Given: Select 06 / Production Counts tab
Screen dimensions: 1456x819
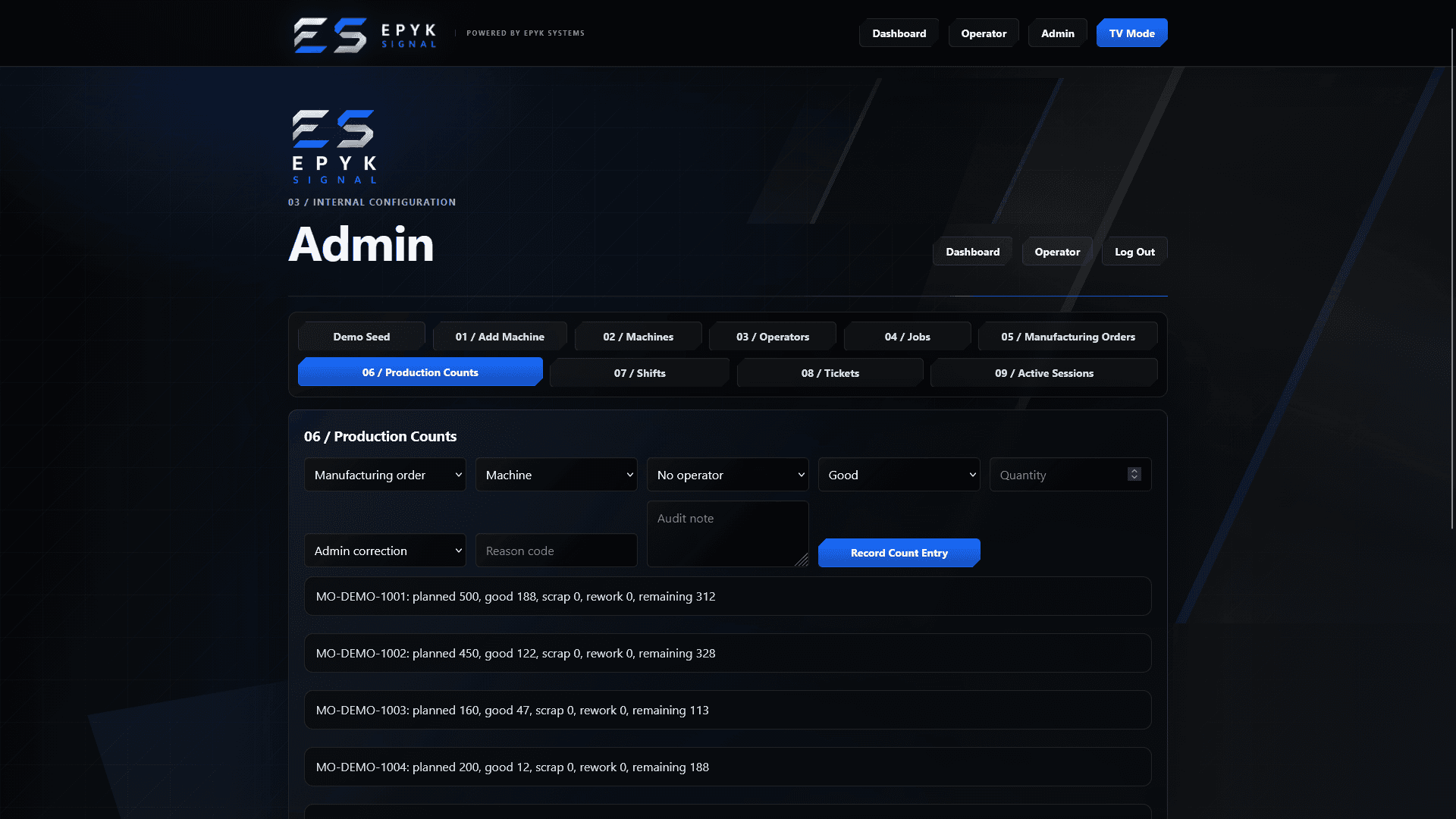Looking at the screenshot, I should (x=420, y=372).
